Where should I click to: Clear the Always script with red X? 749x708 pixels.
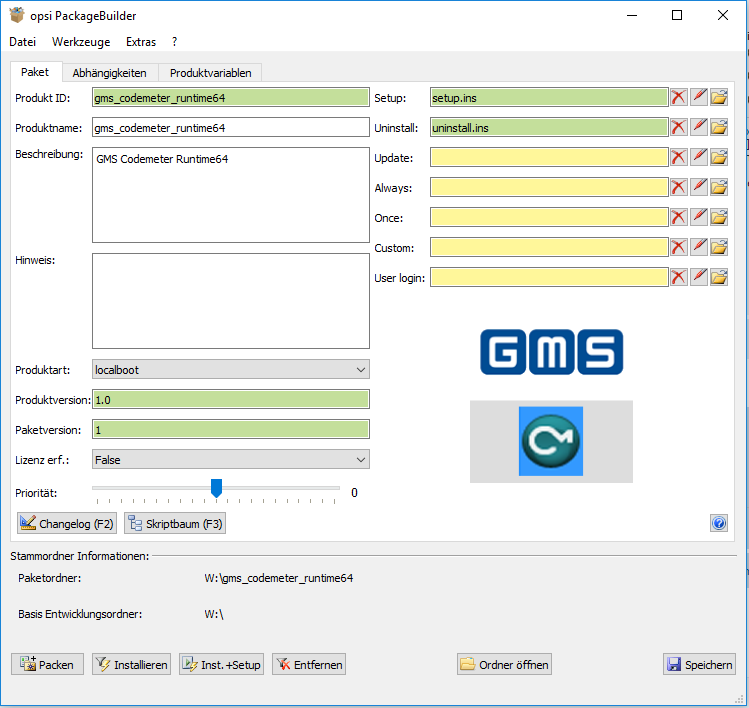pos(678,188)
